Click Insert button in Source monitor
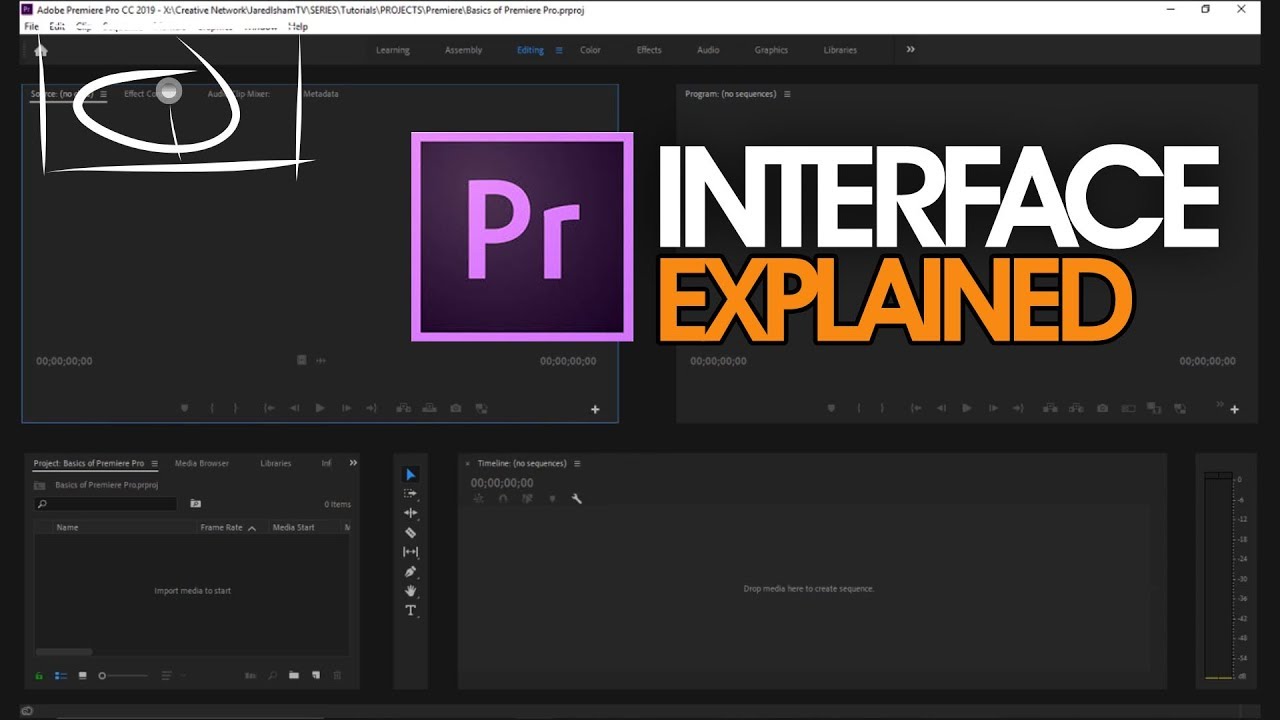 [403, 408]
